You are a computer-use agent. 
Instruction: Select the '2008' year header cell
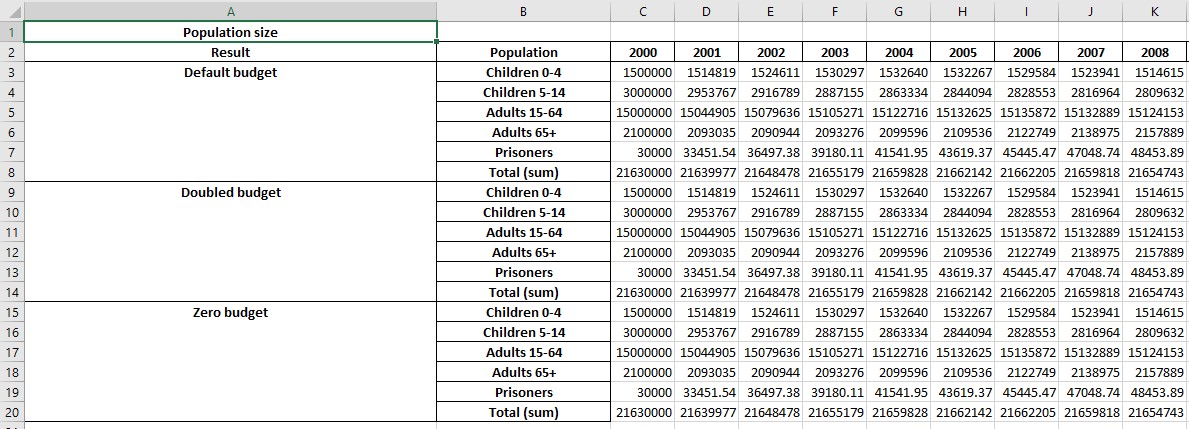[x=1154, y=52]
